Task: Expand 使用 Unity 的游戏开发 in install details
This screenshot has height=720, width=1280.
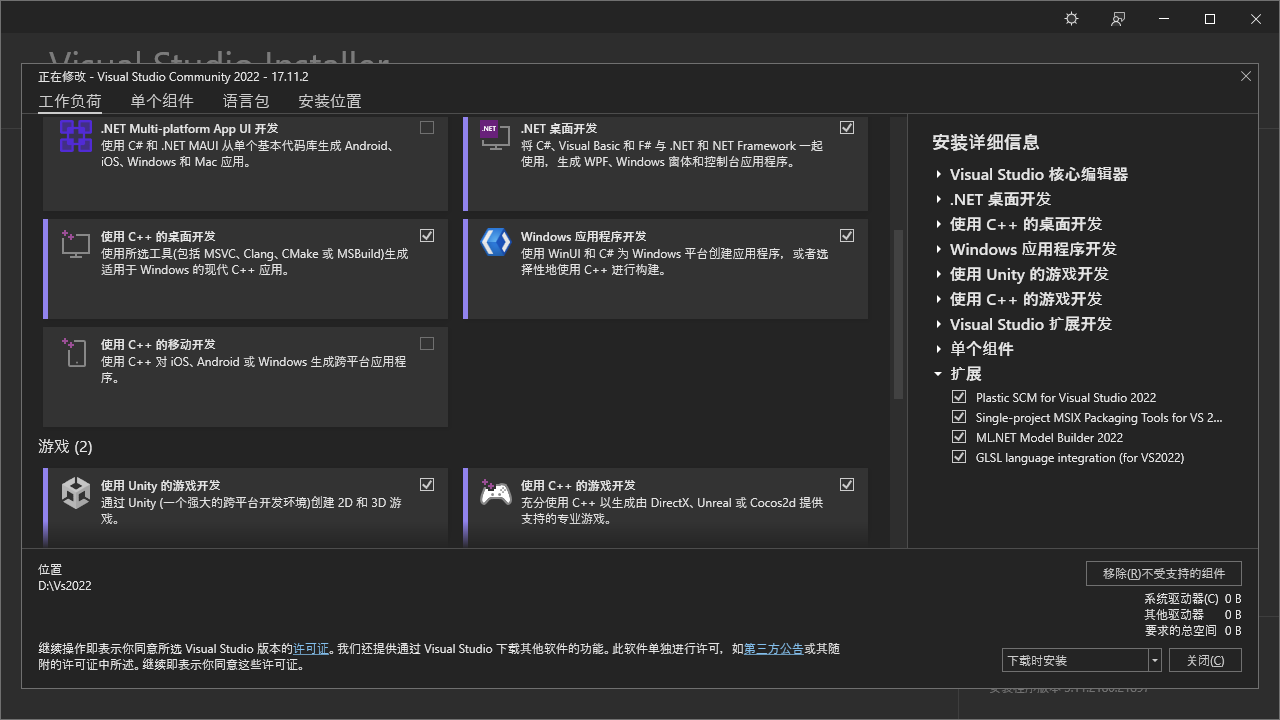Action: tap(939, 274)
